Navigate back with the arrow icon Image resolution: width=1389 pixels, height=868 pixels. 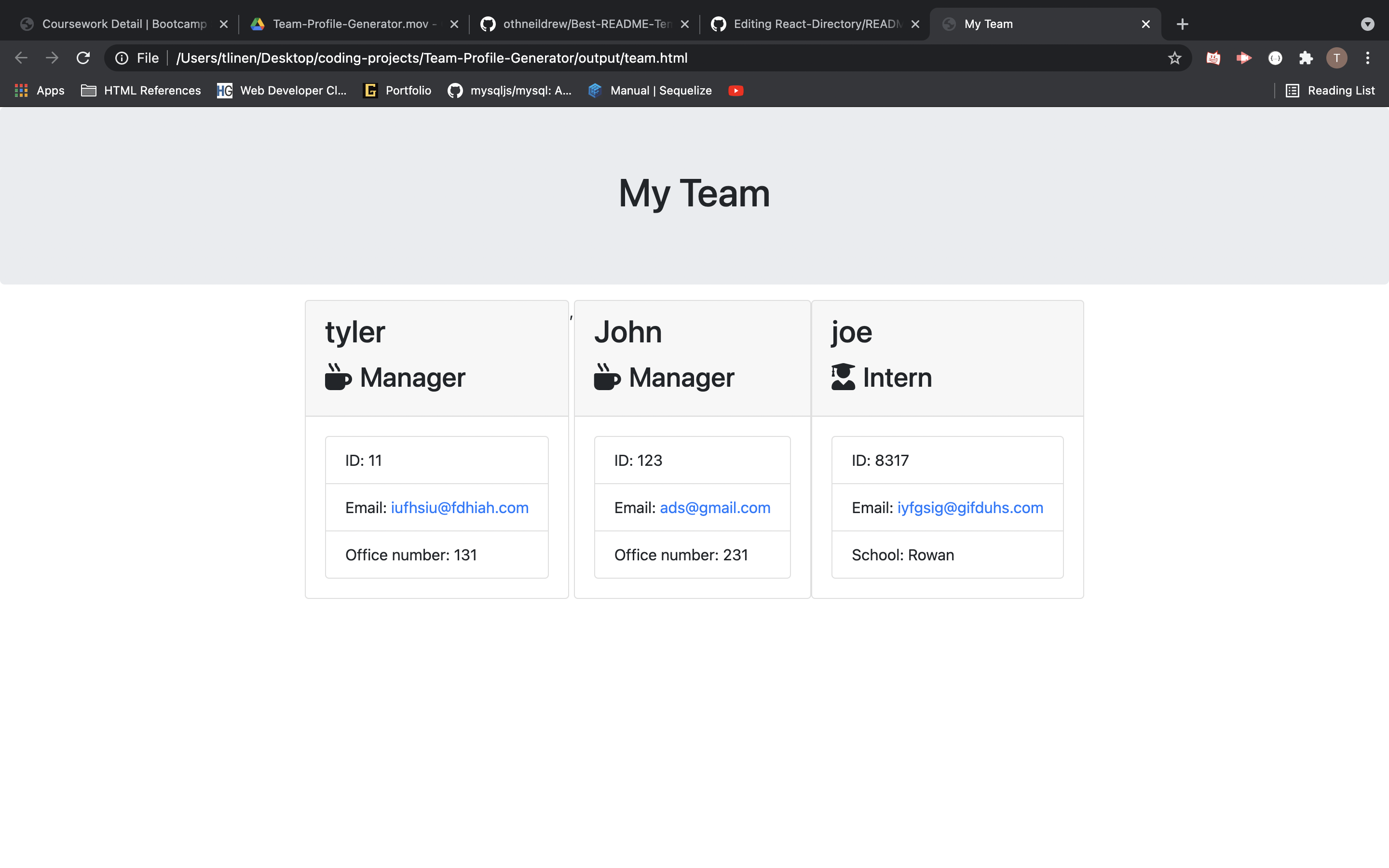point(21,57)
